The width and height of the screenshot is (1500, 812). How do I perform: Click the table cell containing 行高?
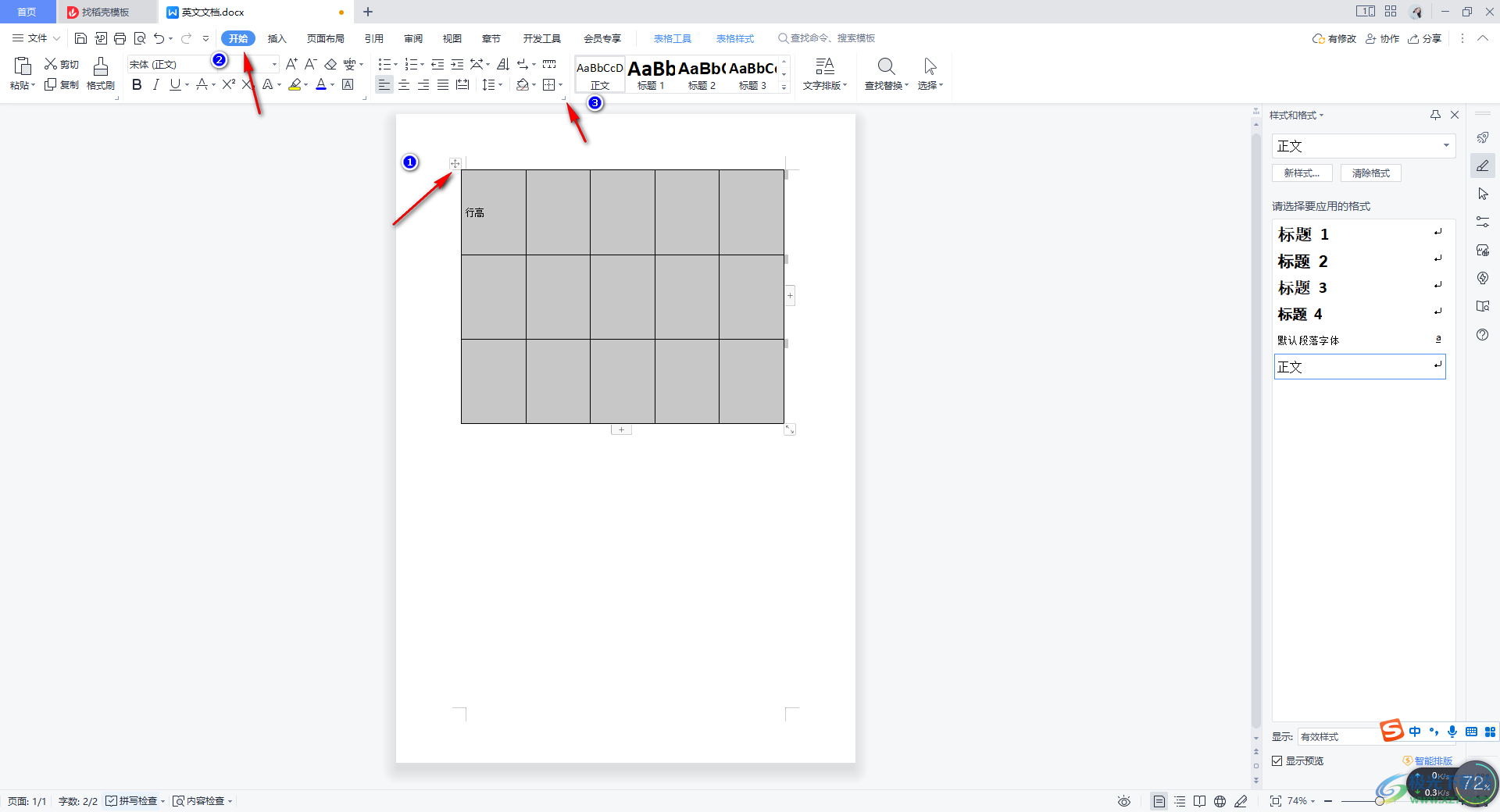tap(493, 212)
